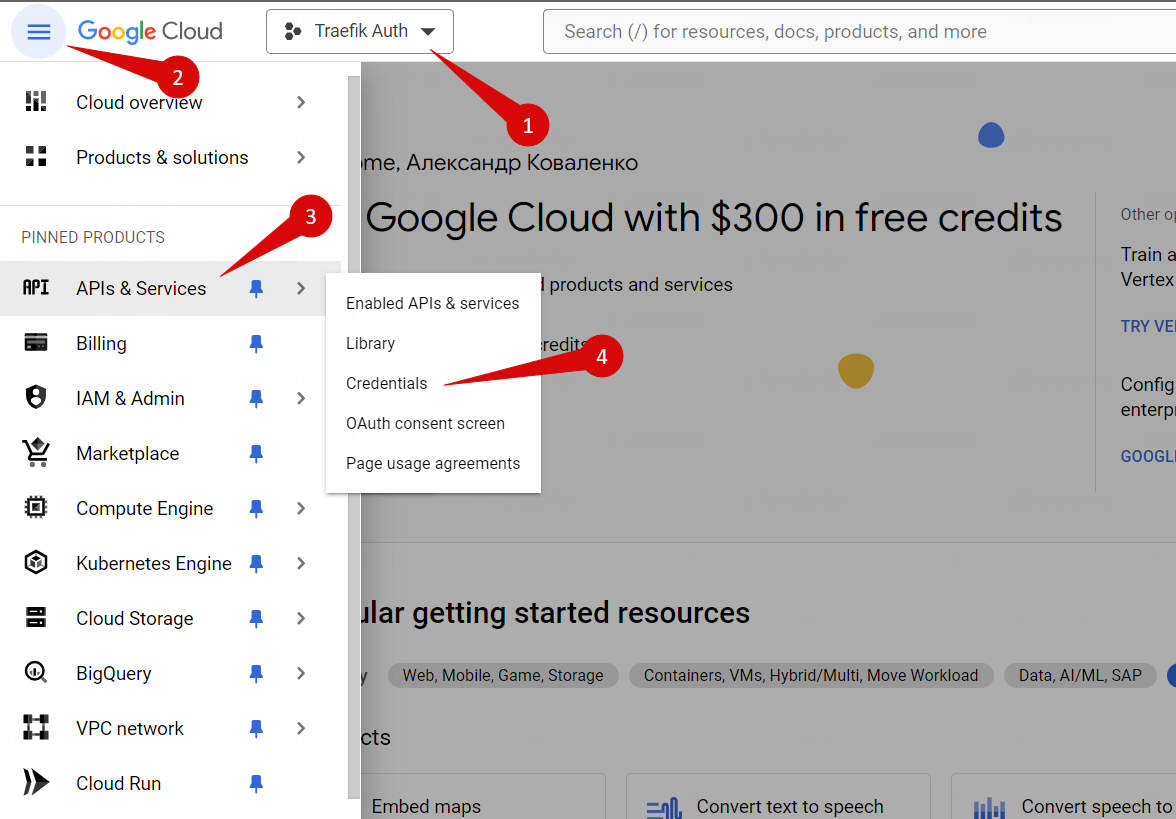The height and width of the screenshot is (819, 1176).
Task: Click the Cloud Run arrows icon
Action: click(x=36, y=783)
